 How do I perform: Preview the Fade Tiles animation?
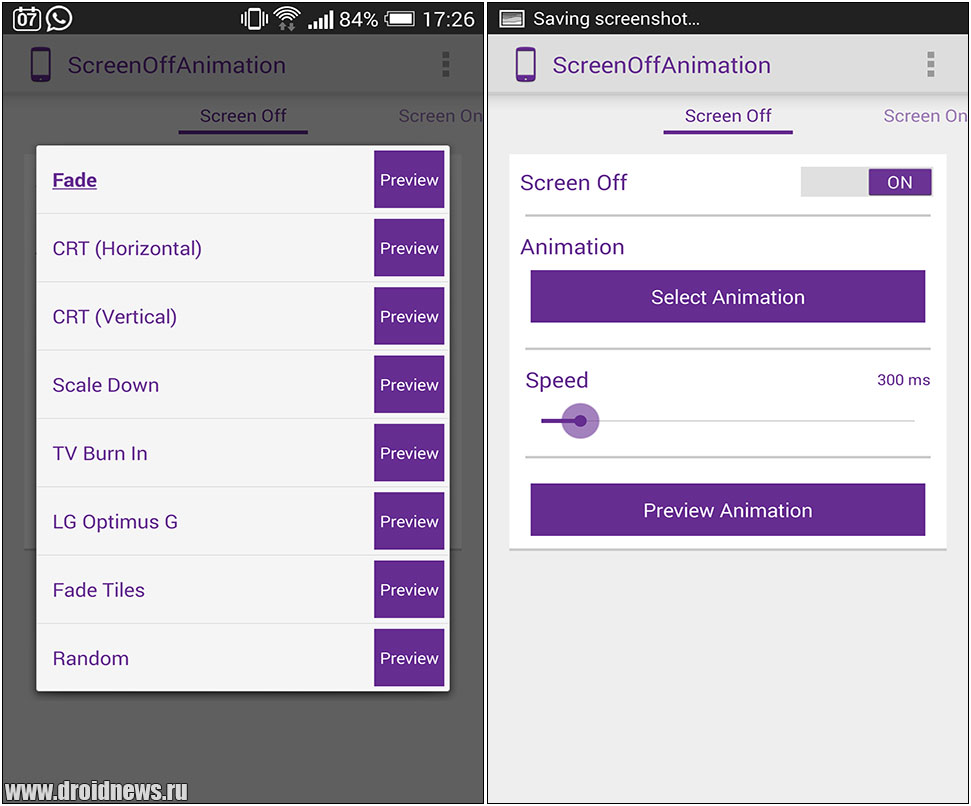pos(409,589)
